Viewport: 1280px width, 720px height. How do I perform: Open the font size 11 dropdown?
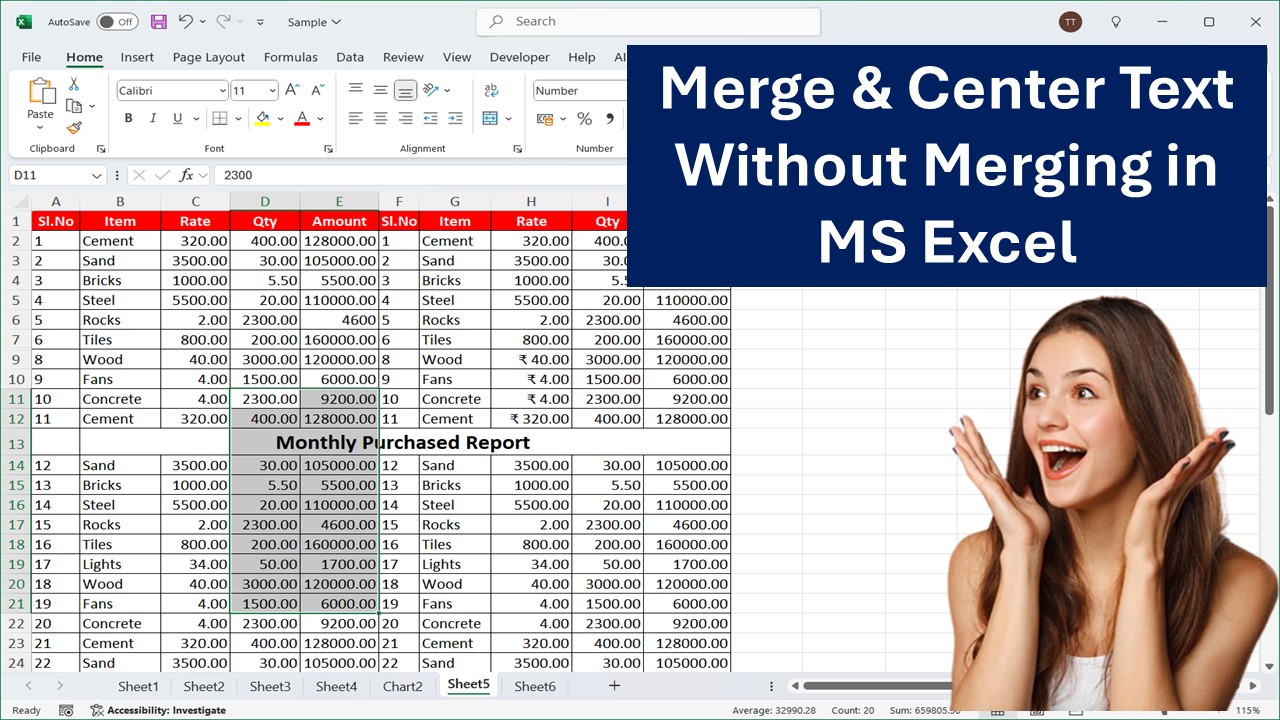tap(272, 91)
